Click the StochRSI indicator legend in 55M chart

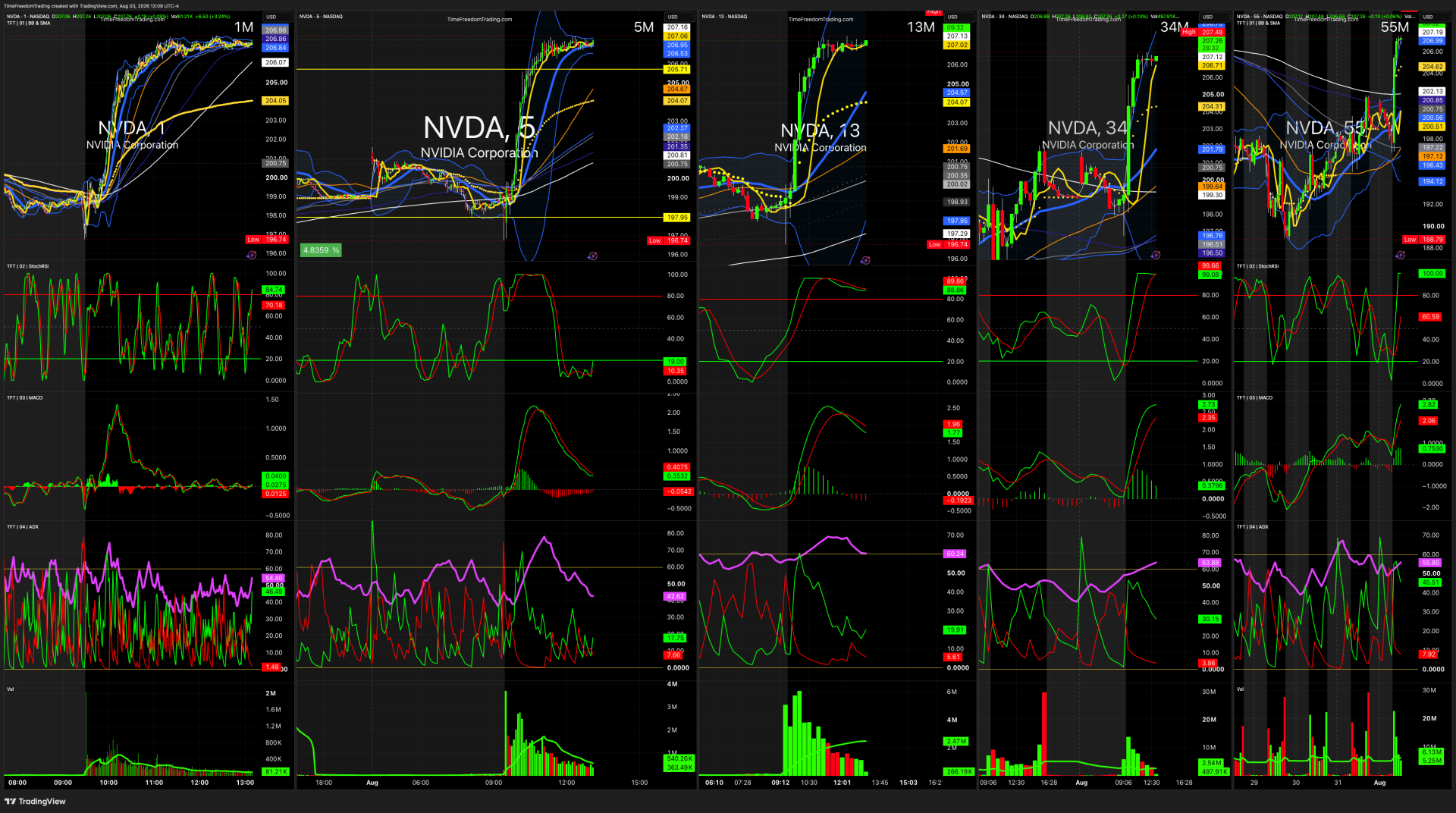coord(1258,266)
